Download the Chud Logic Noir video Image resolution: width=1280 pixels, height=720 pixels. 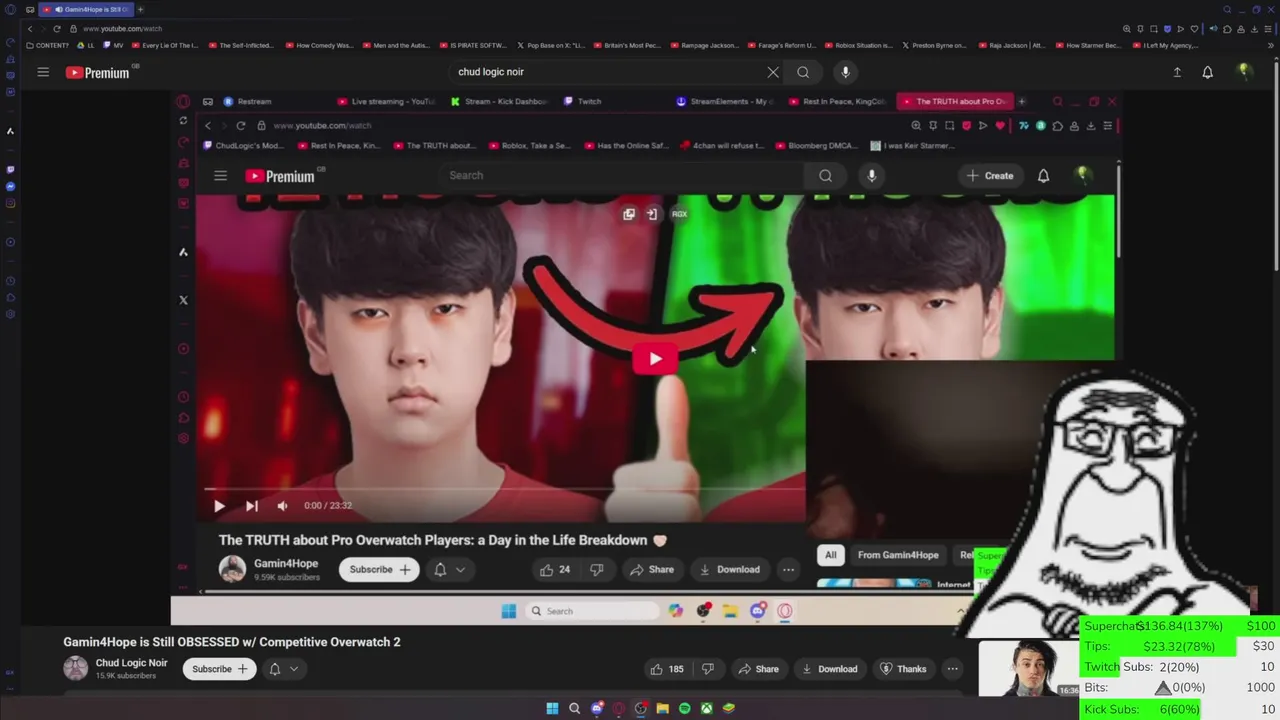pos(829,669)
